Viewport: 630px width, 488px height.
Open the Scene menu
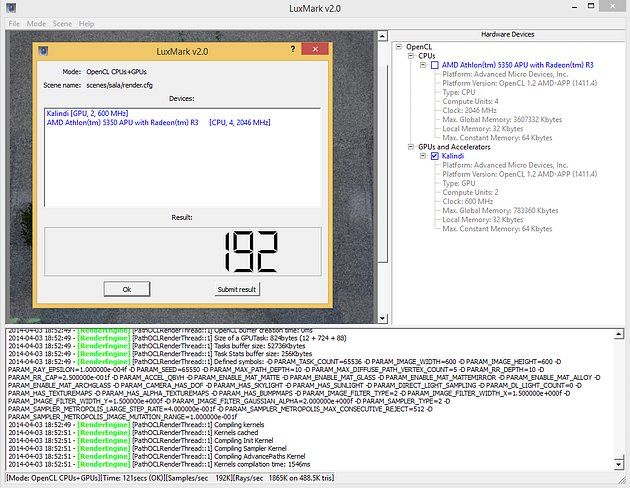tap(62, 24)
